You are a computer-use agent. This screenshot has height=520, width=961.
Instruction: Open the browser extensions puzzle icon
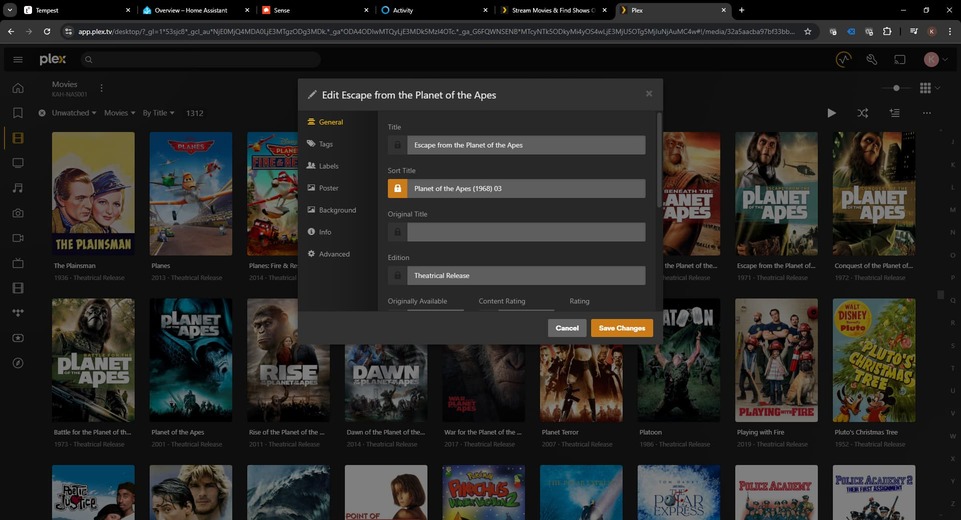tap(887, 31)
